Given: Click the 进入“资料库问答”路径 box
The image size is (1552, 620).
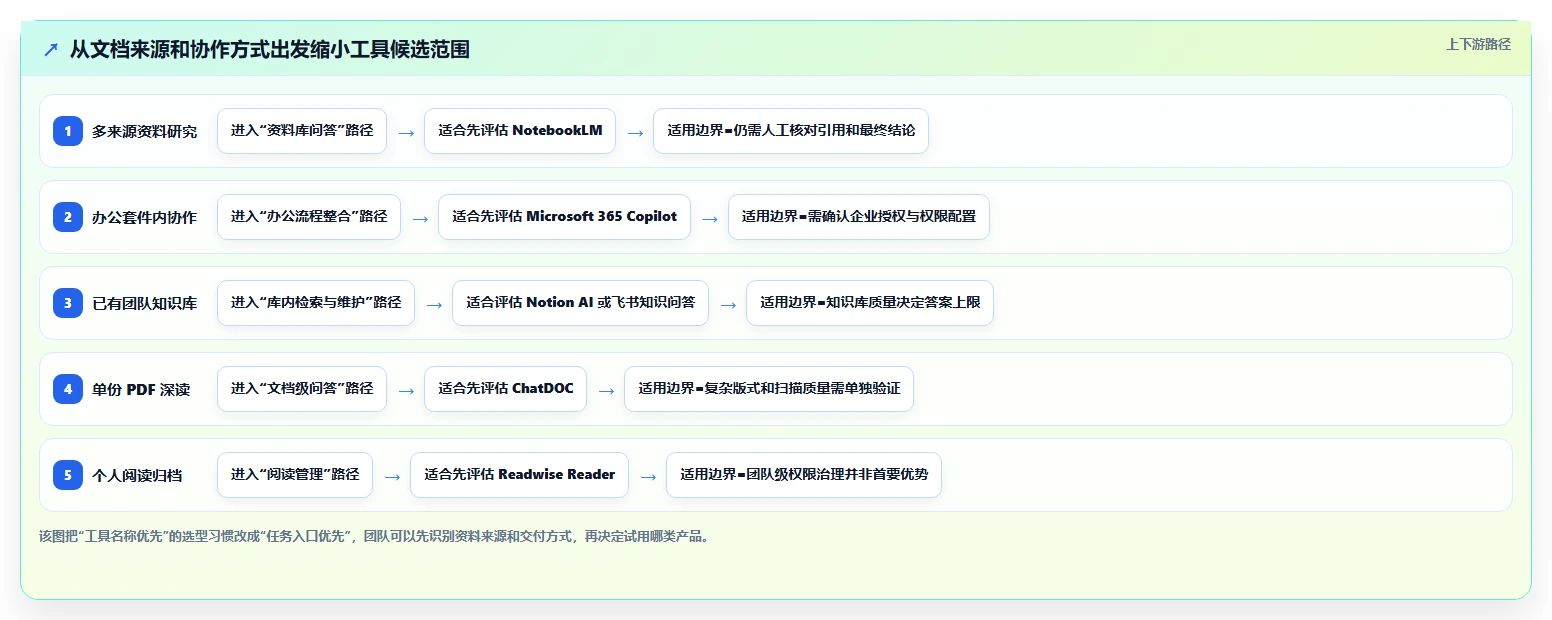Looking at the screenshot, I should pos(302,131).
